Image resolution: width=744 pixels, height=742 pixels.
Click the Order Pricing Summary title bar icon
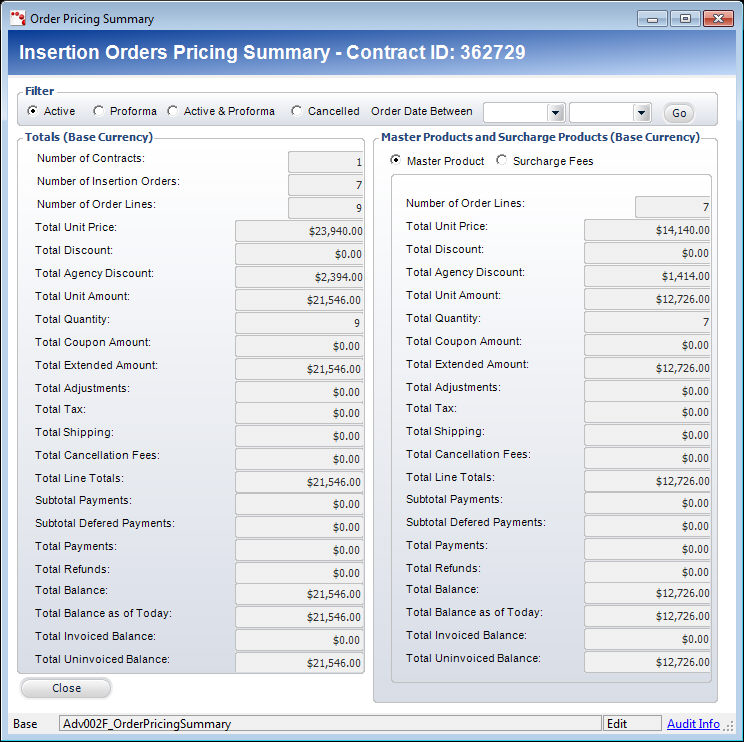pos(18,18)
